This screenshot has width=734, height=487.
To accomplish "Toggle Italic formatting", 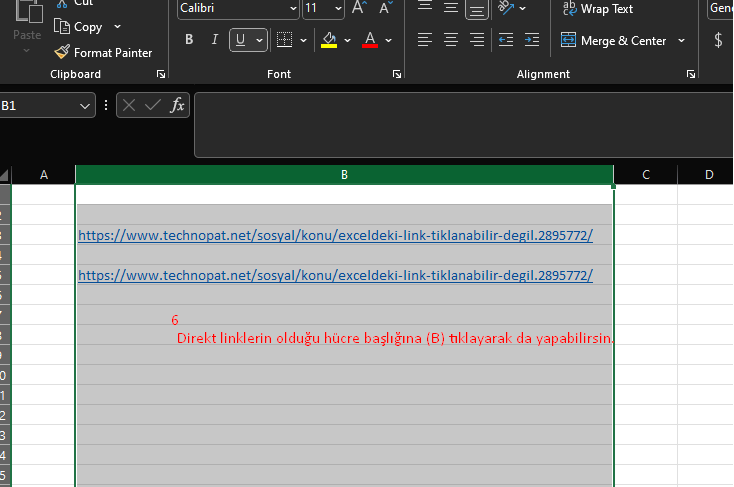I will click(215, 40).
